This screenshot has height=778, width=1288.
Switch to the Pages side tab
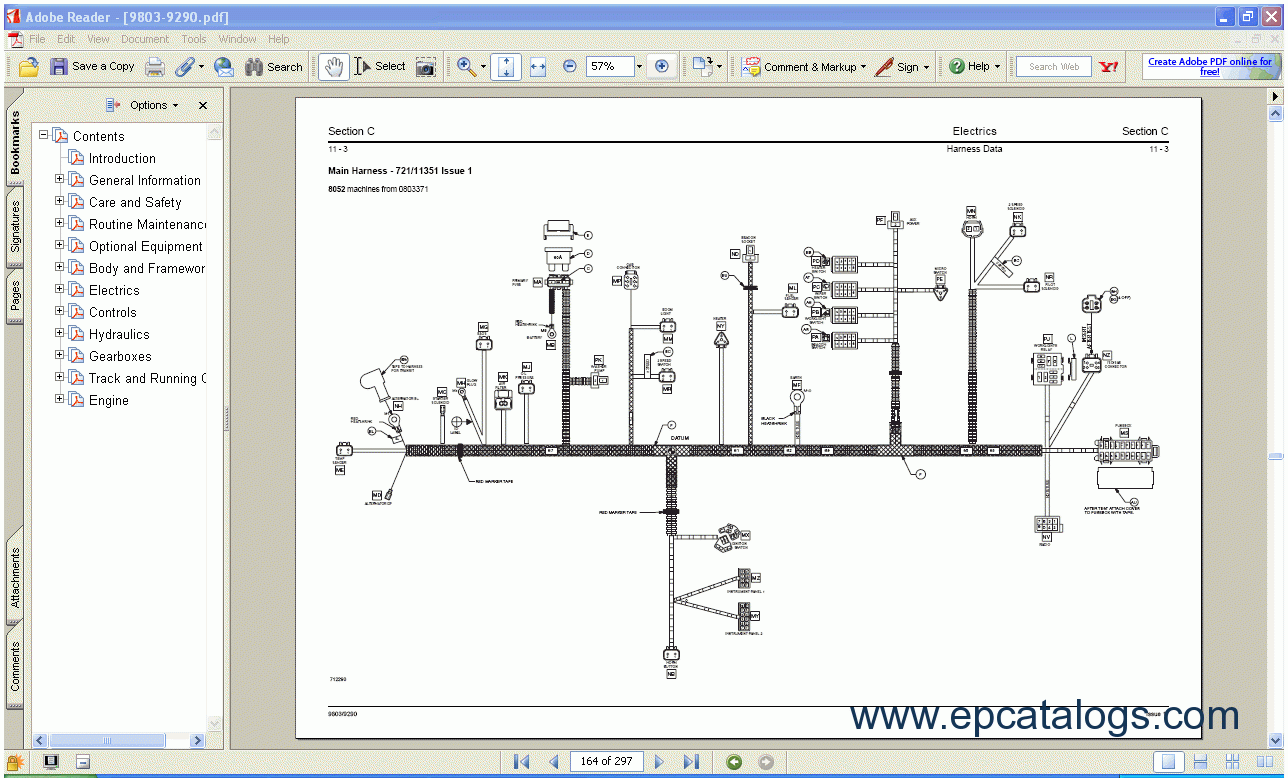15,296
